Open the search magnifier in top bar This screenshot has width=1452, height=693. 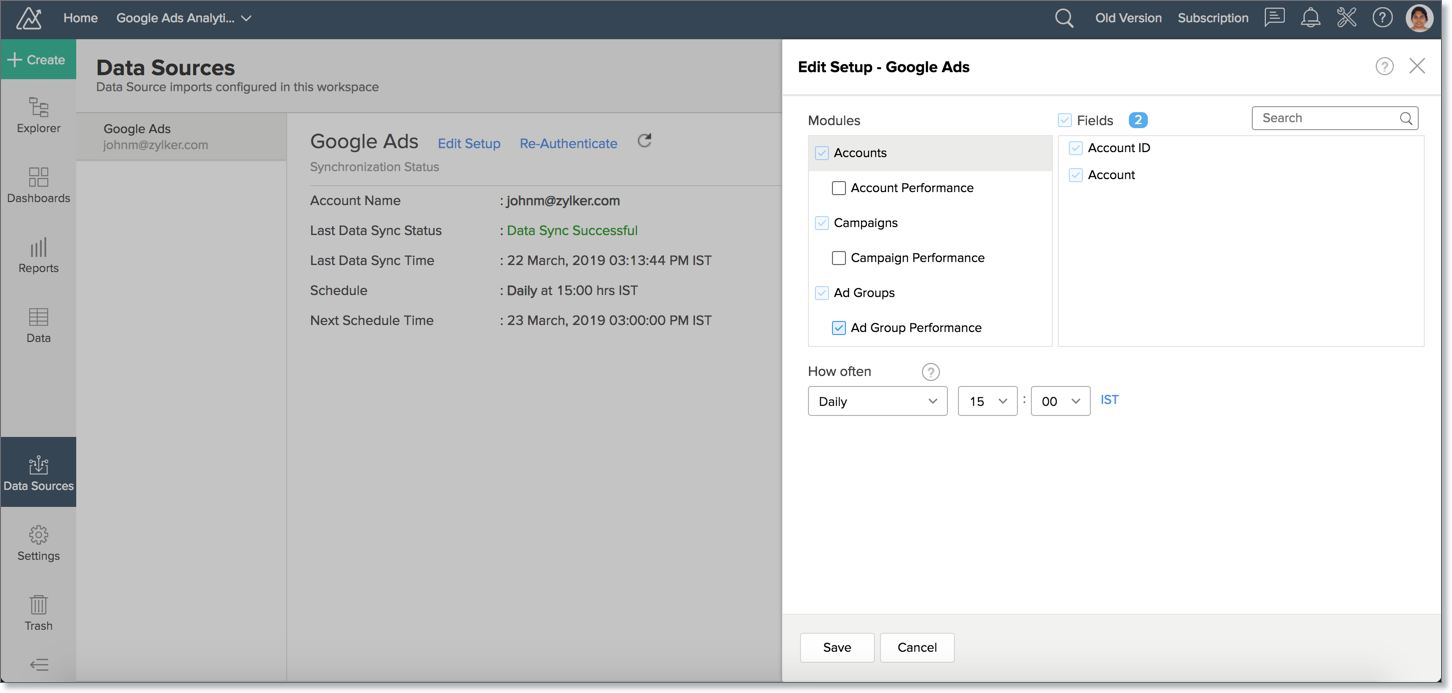pos(1064,18)
